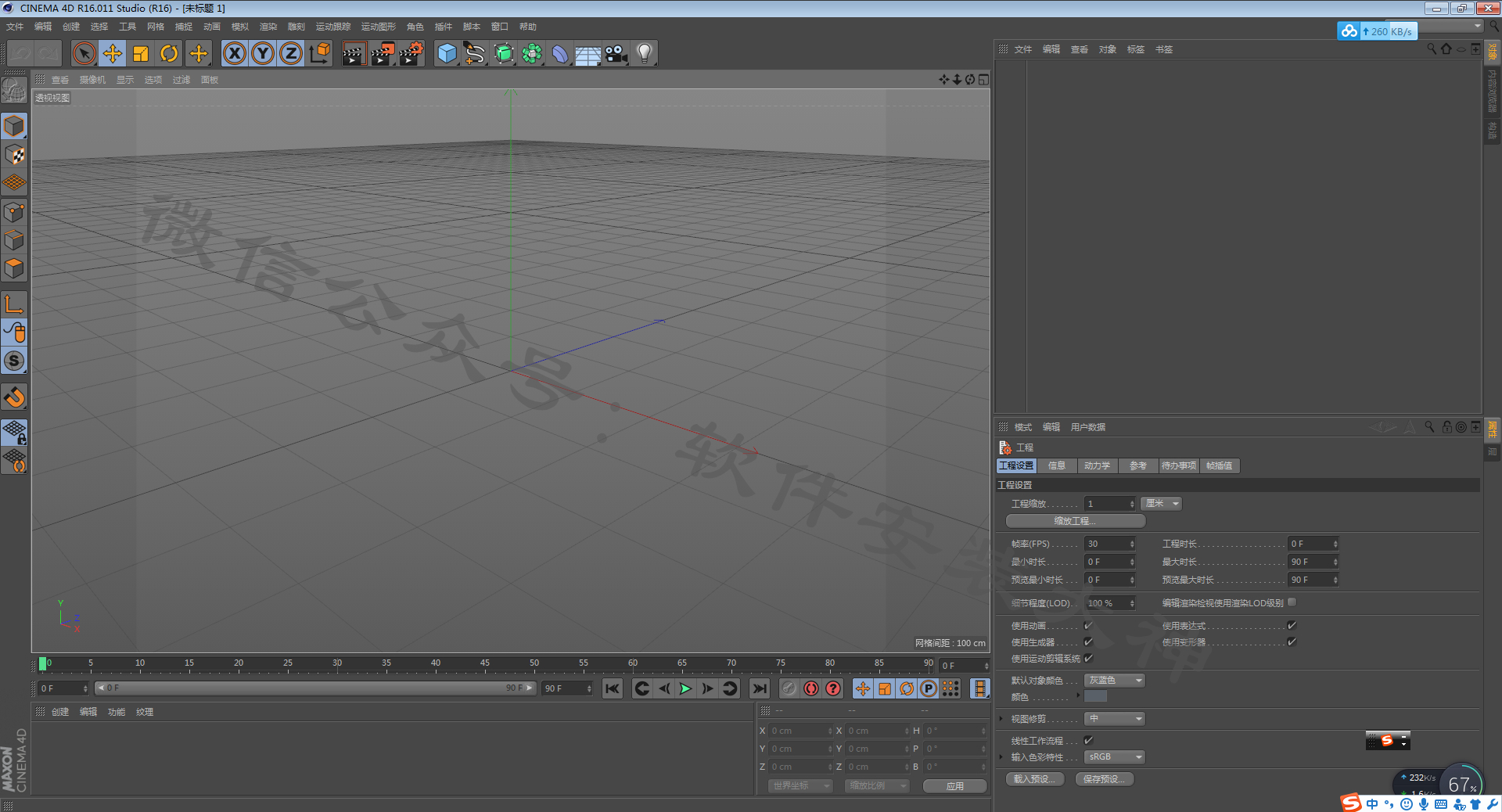Toggle 使用变形器 checkbox
1502x812 pixels.
point(1292,642)
